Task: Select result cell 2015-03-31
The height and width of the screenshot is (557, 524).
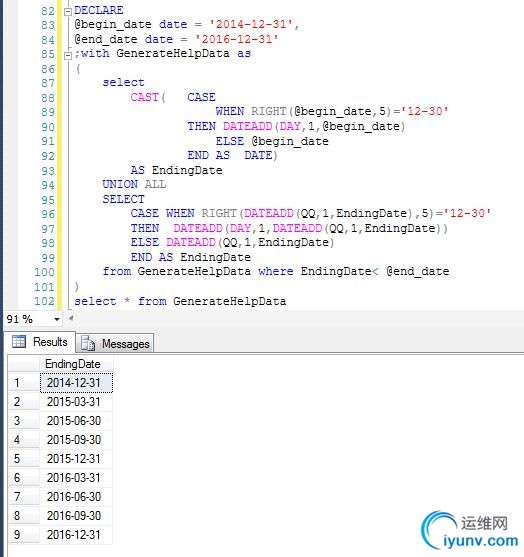Action: coord(76,402)
